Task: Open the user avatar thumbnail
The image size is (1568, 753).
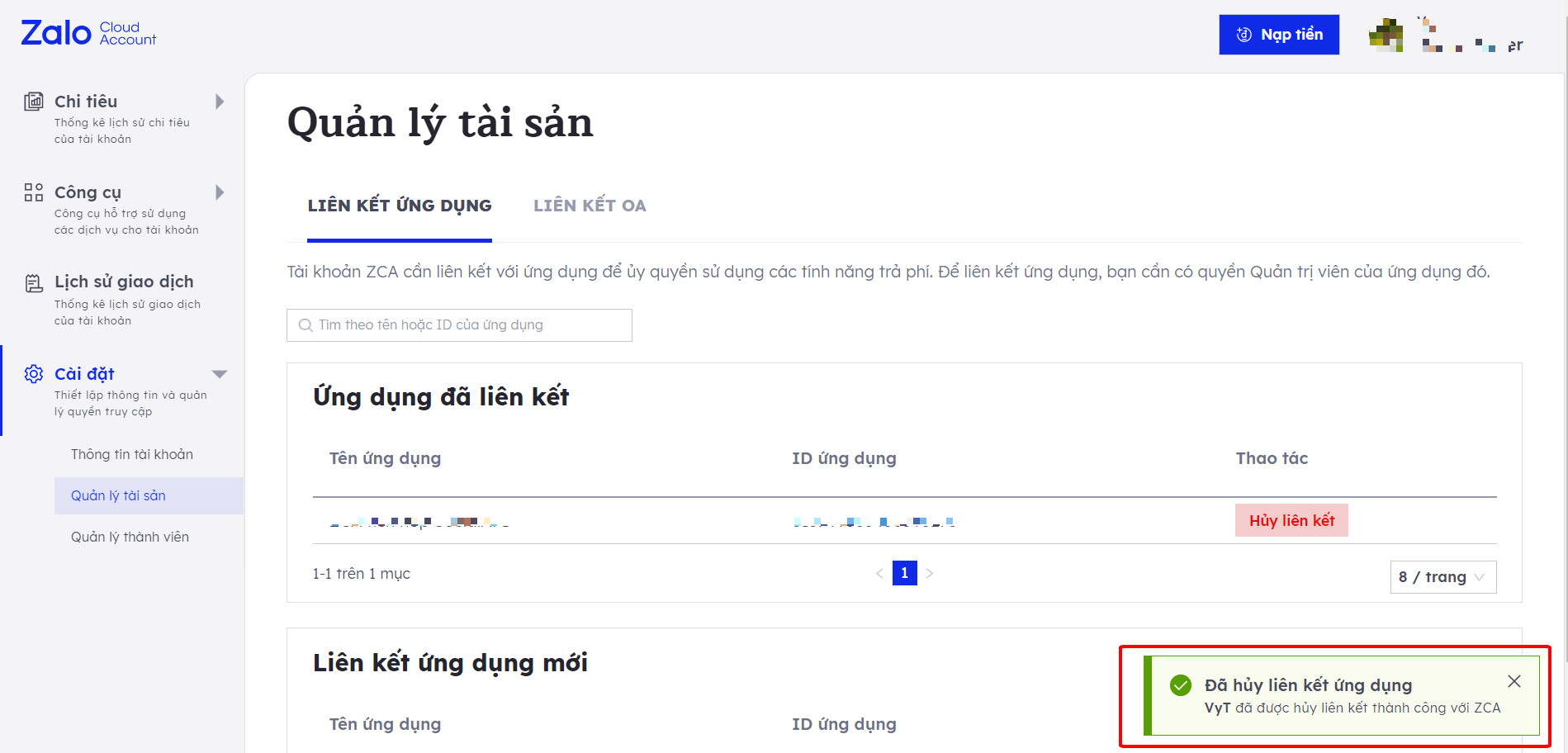Action: click(x=1386, y=35)
